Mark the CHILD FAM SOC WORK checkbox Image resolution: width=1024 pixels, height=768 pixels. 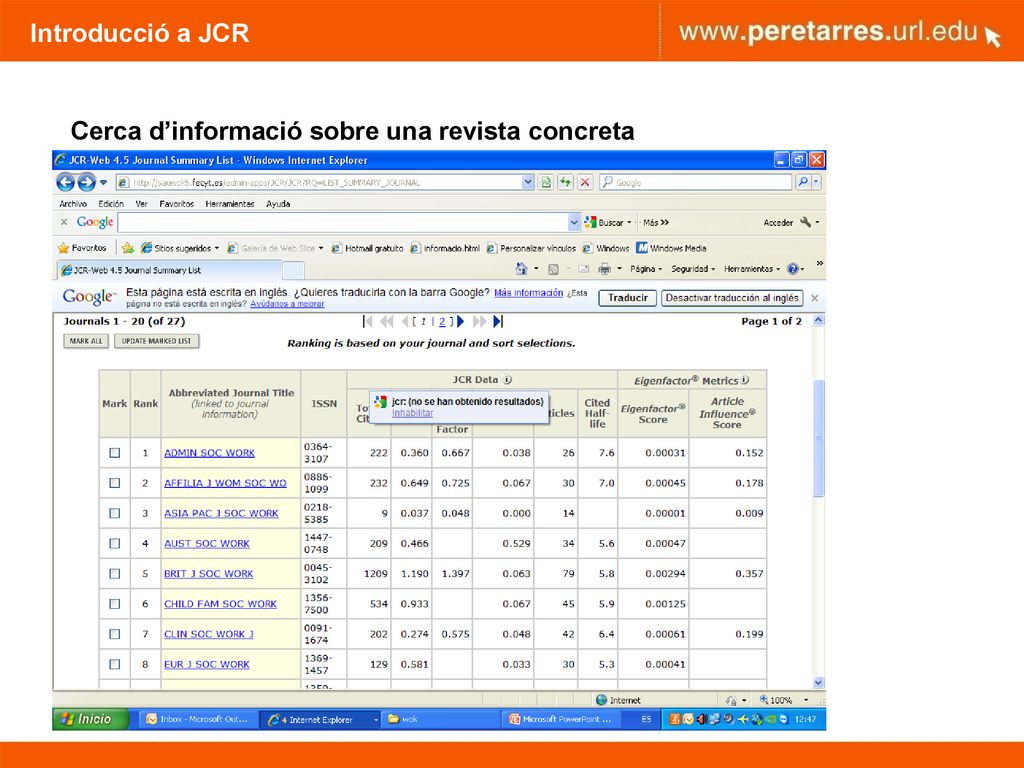[x=115, y=604]
